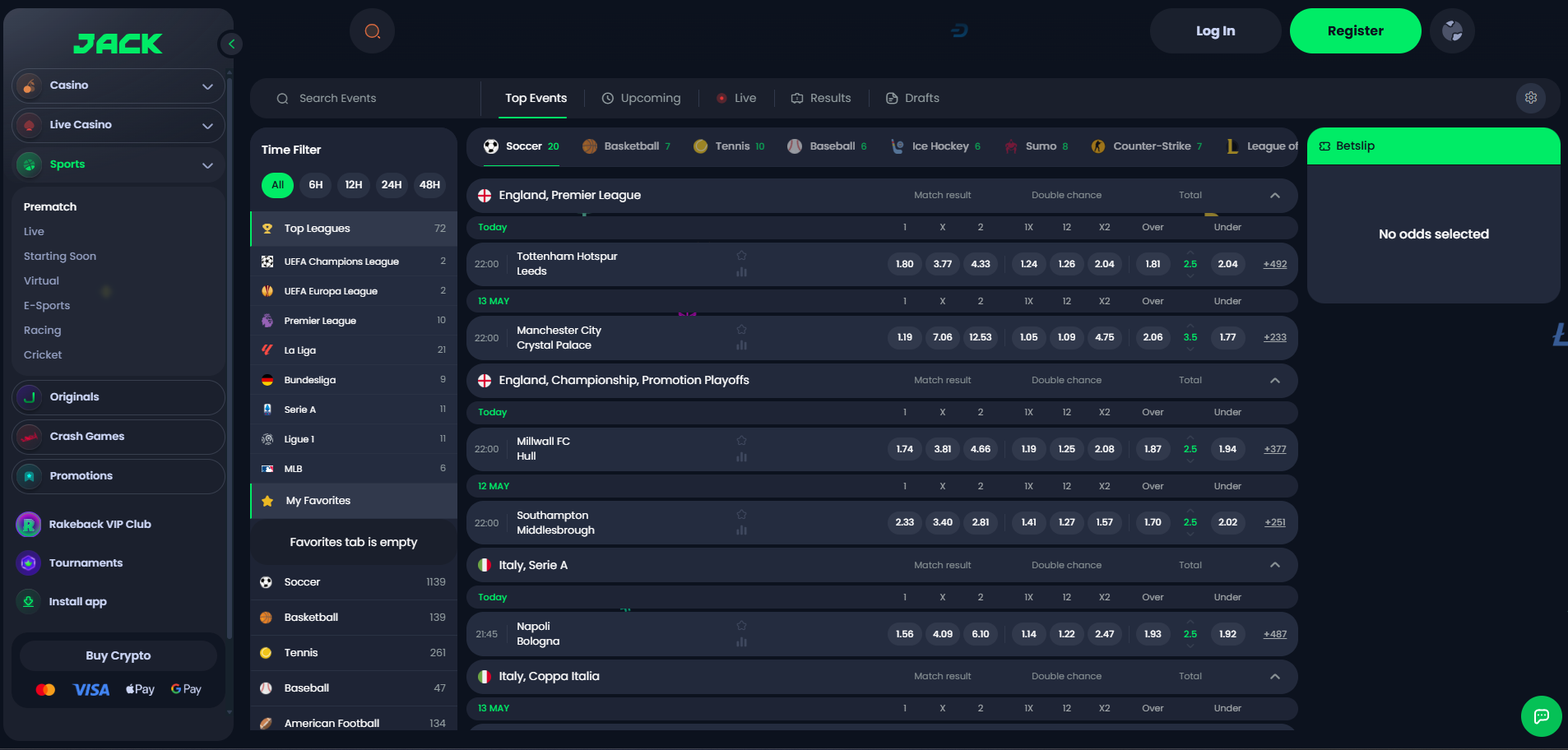Open the live chat support bubble
The image size is (1568, 750).
tap(1542, 716)
